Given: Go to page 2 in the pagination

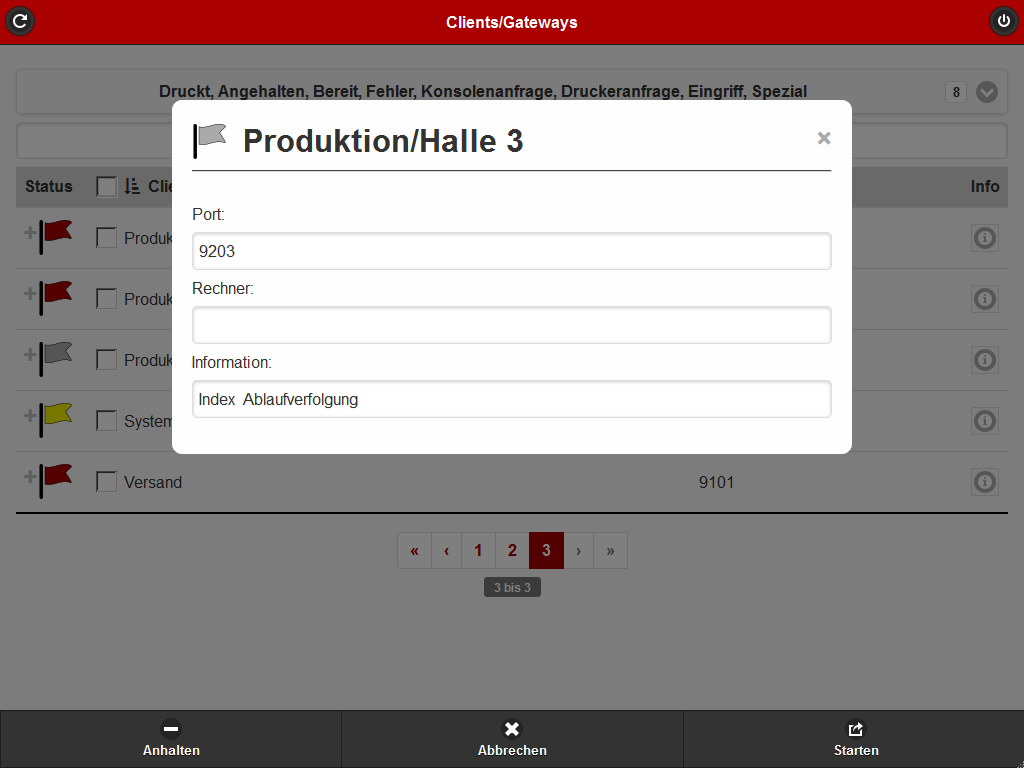Looking at the screenshot, I should [x=512, y=551].
